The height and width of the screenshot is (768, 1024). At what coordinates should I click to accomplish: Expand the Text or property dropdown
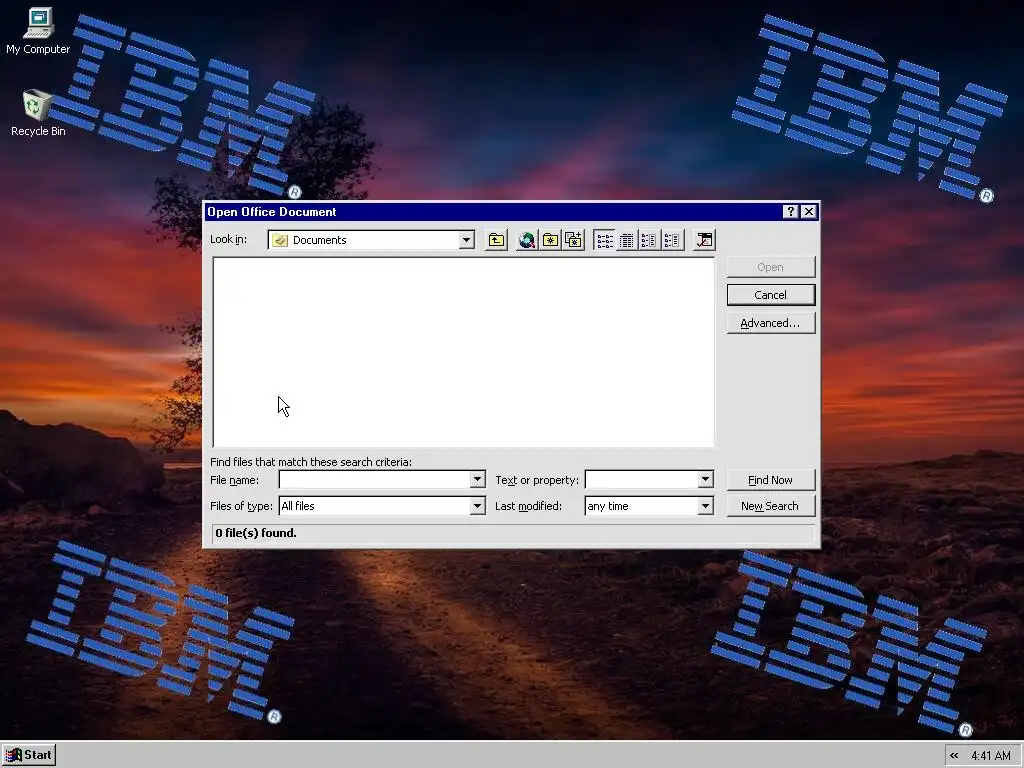click(x=705, y=480)
